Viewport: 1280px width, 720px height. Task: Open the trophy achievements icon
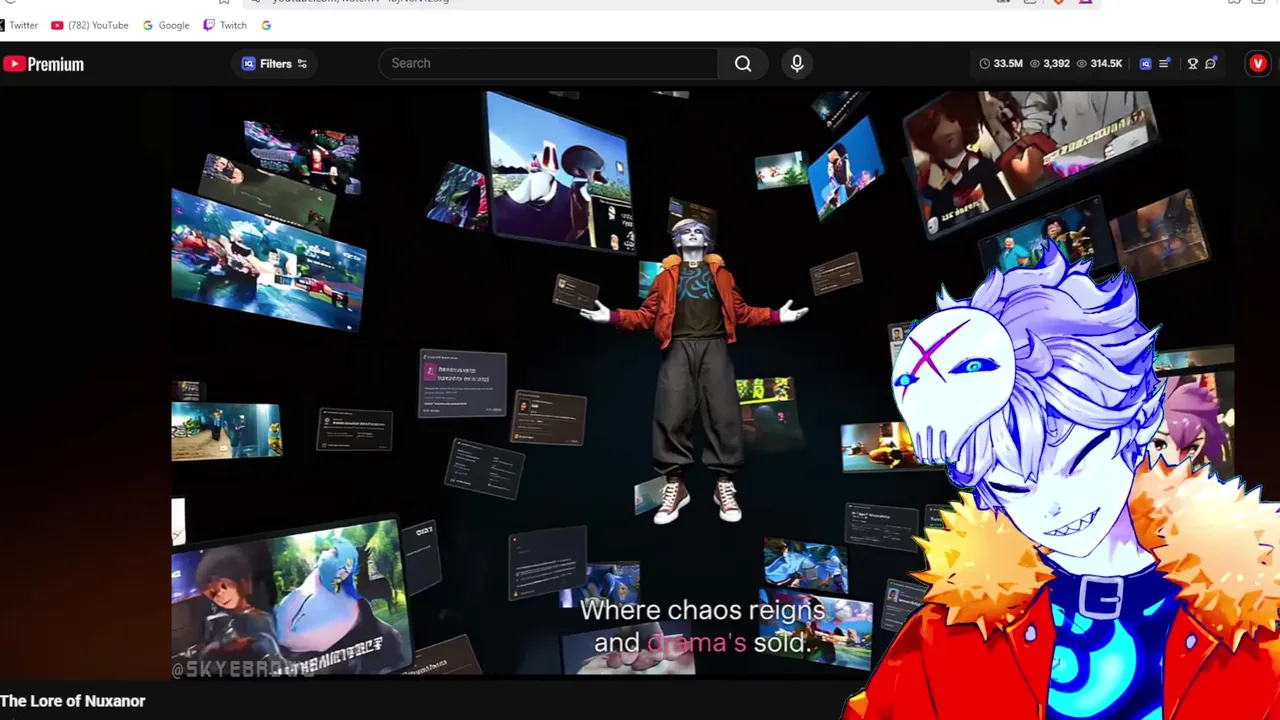point(1192,63)
